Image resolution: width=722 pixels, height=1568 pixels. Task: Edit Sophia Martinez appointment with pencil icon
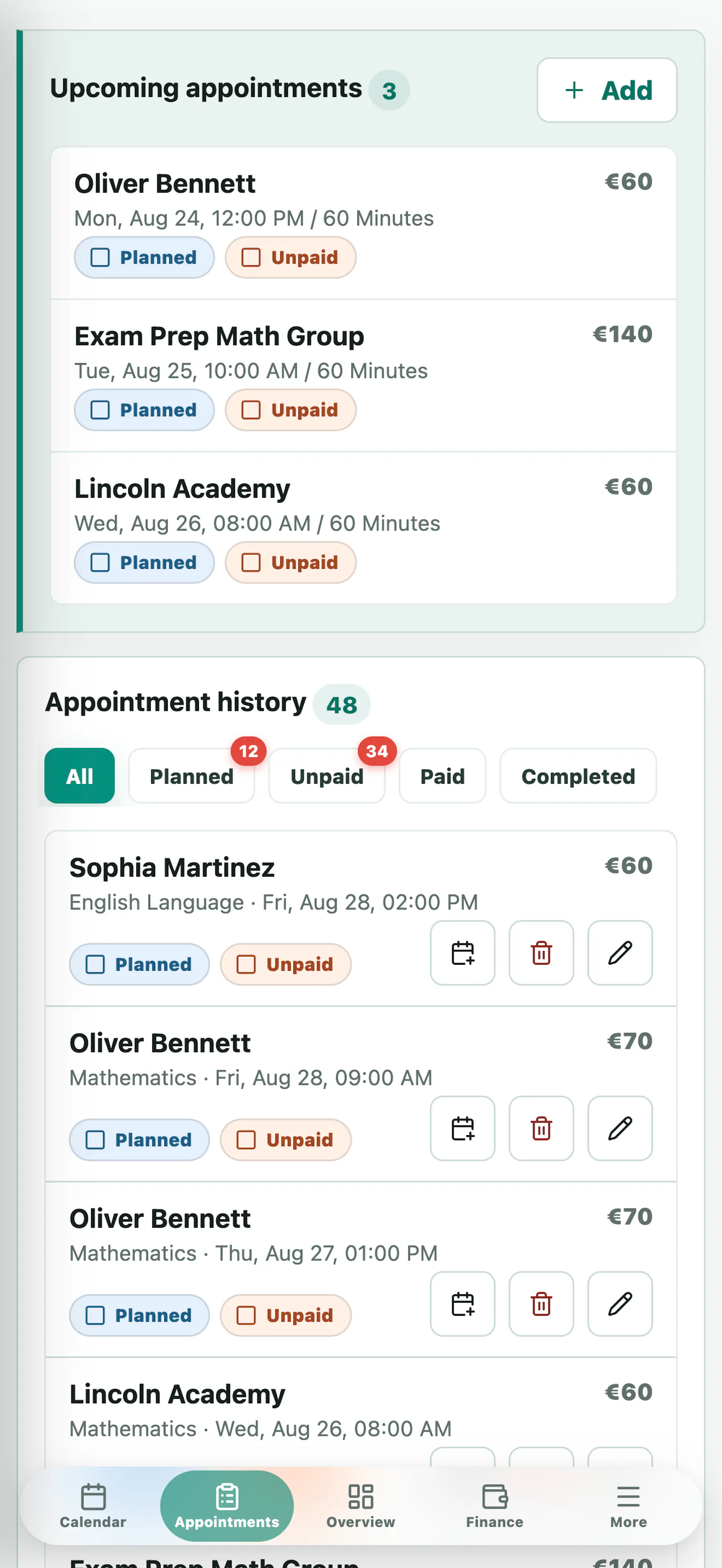point(620,953)
